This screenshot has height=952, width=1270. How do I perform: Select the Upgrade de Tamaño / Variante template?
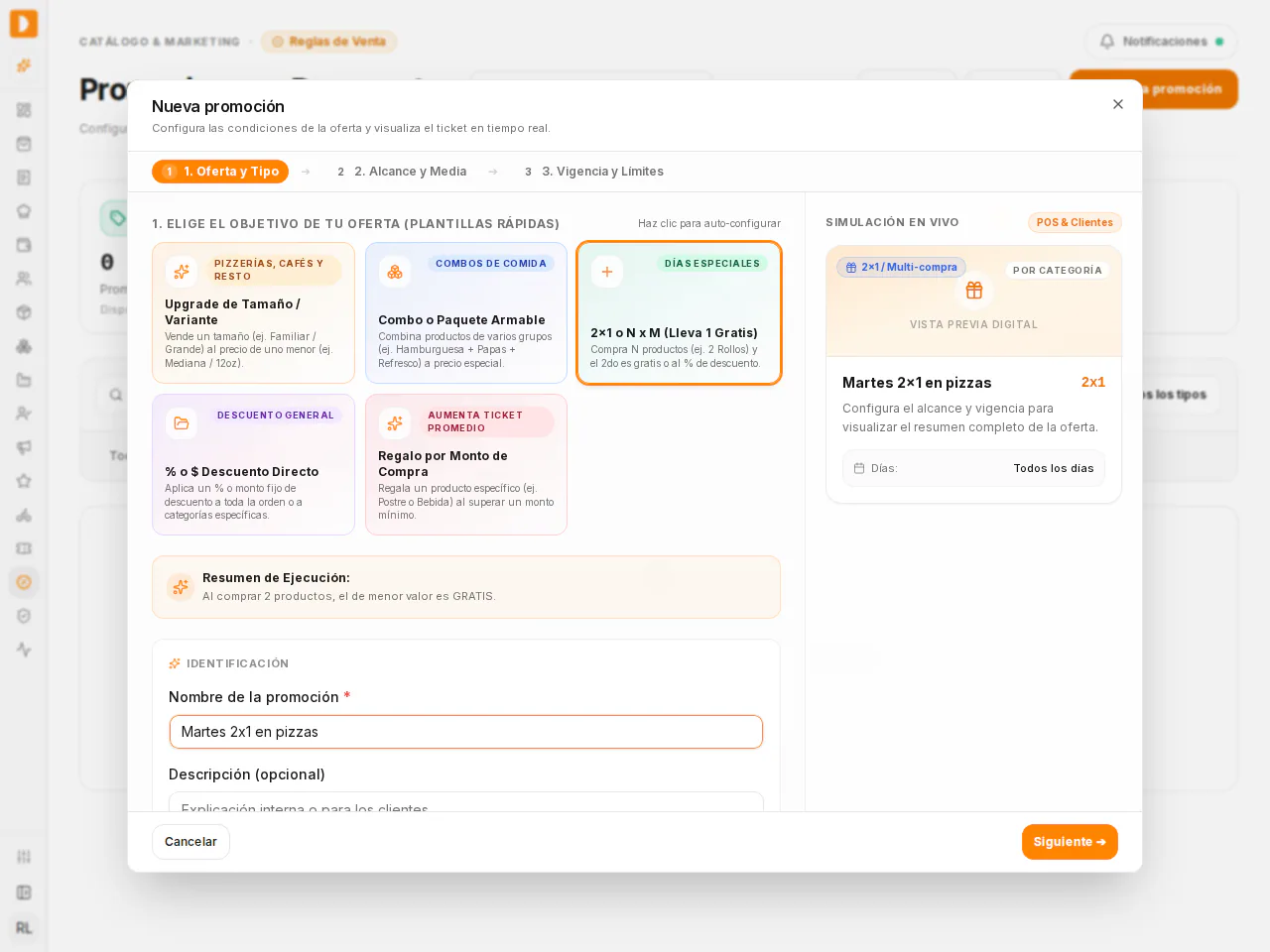(x=253, y=312)
